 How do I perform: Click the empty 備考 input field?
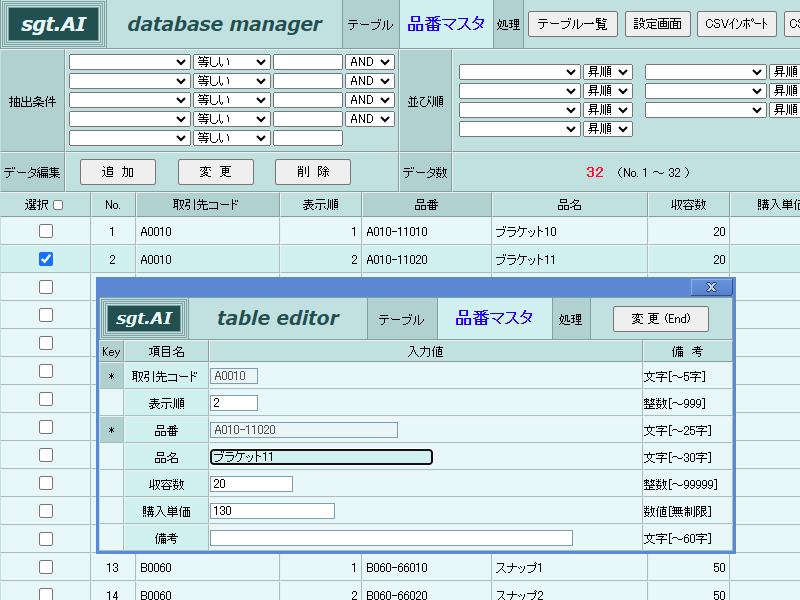click(x=391, y=538)
